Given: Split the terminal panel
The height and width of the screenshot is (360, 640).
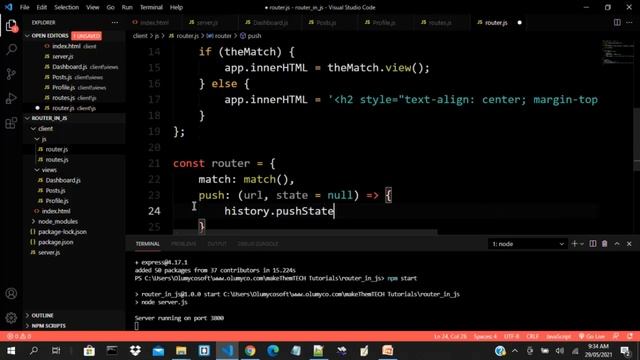Looking at the screenshot, I should 593,244.
